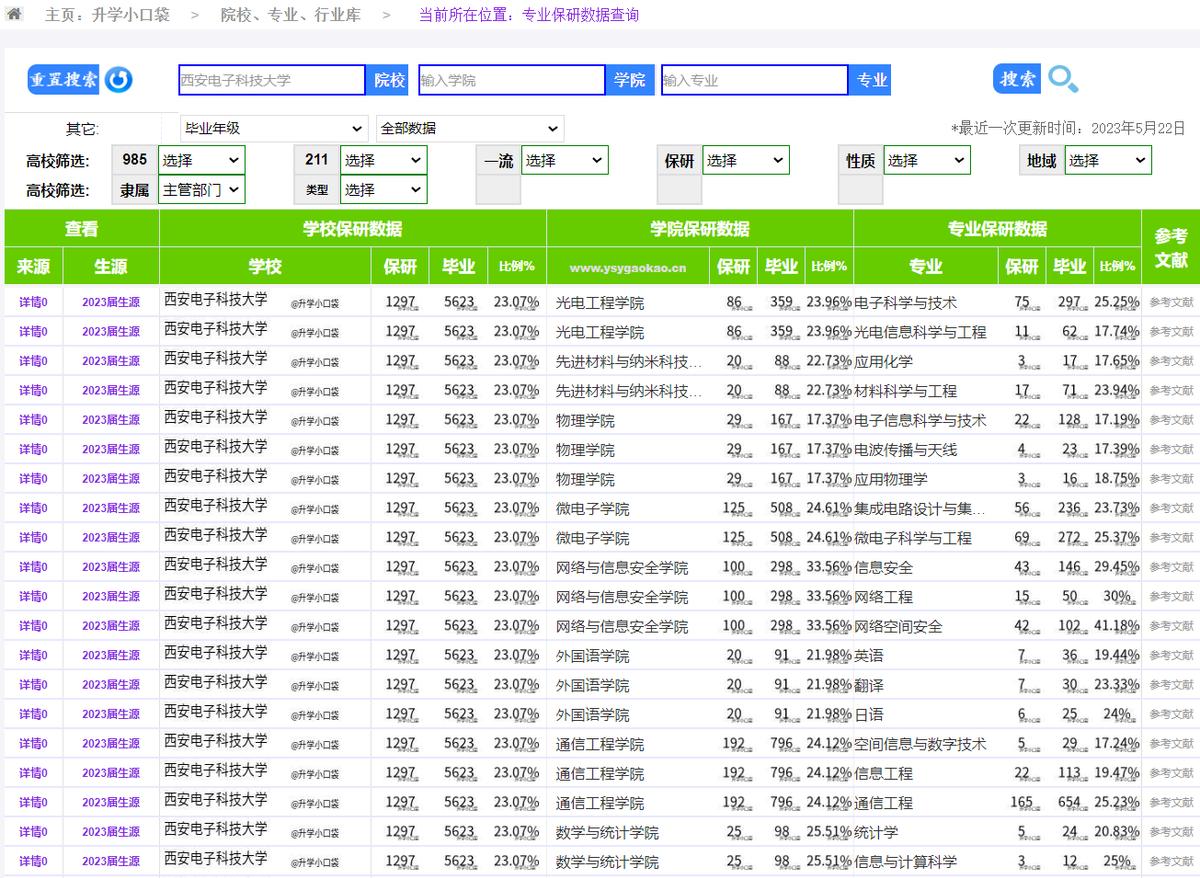Open the 类型 选择 dropdown
The image size is (1200, 878).
(x=383, y=189)
